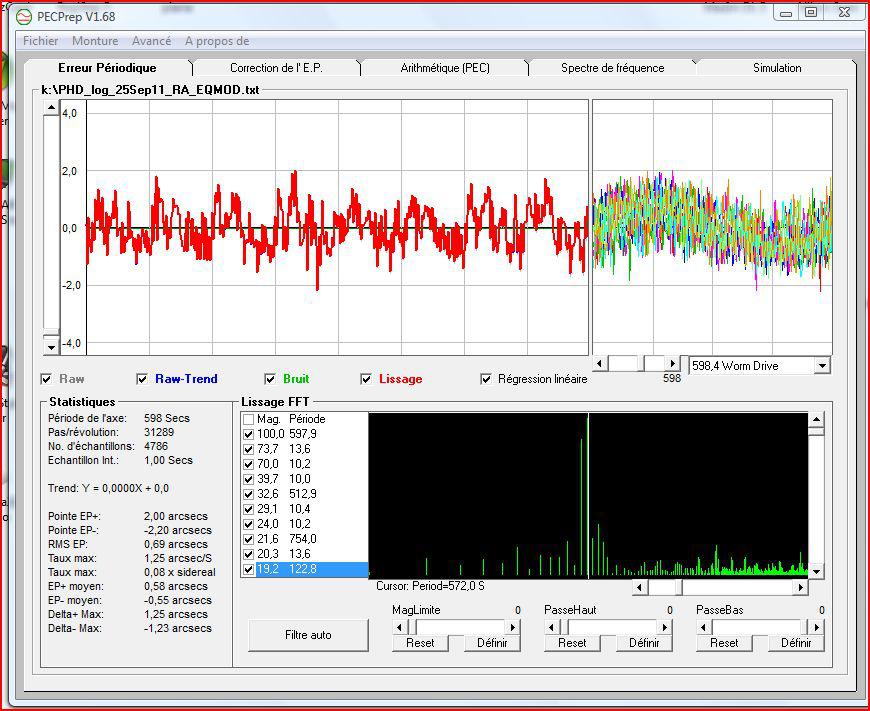
Task: Uncheck the Régression linéaire option
Action: (x=486, y=379)
